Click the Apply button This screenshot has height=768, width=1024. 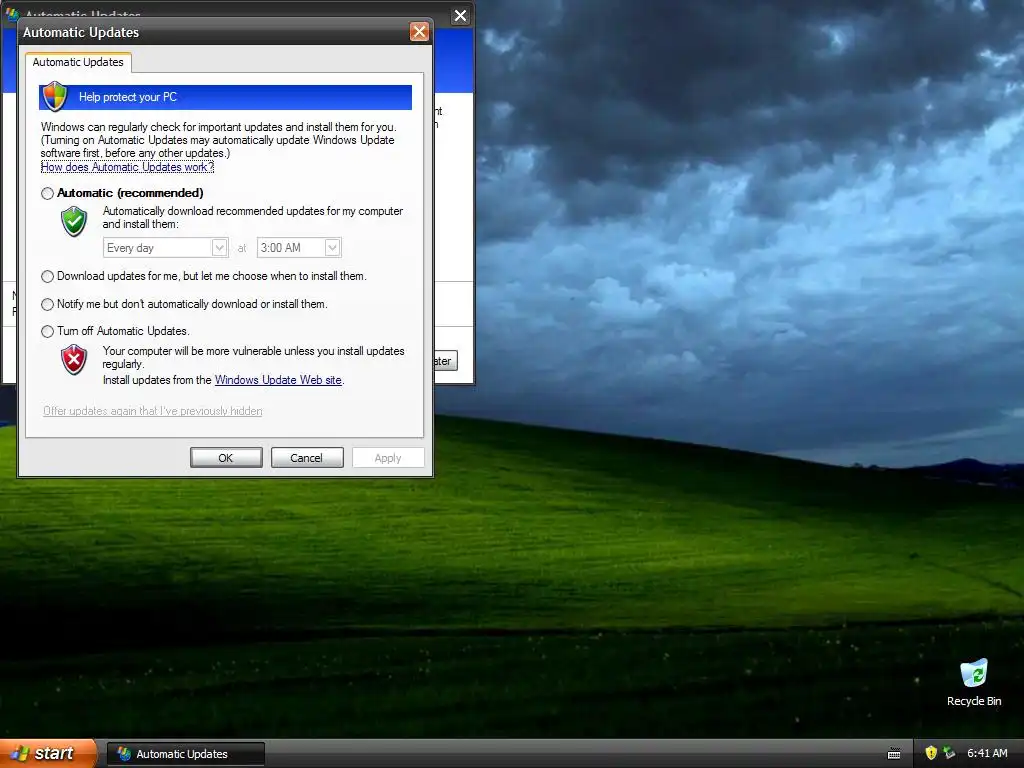coord(388,458)
